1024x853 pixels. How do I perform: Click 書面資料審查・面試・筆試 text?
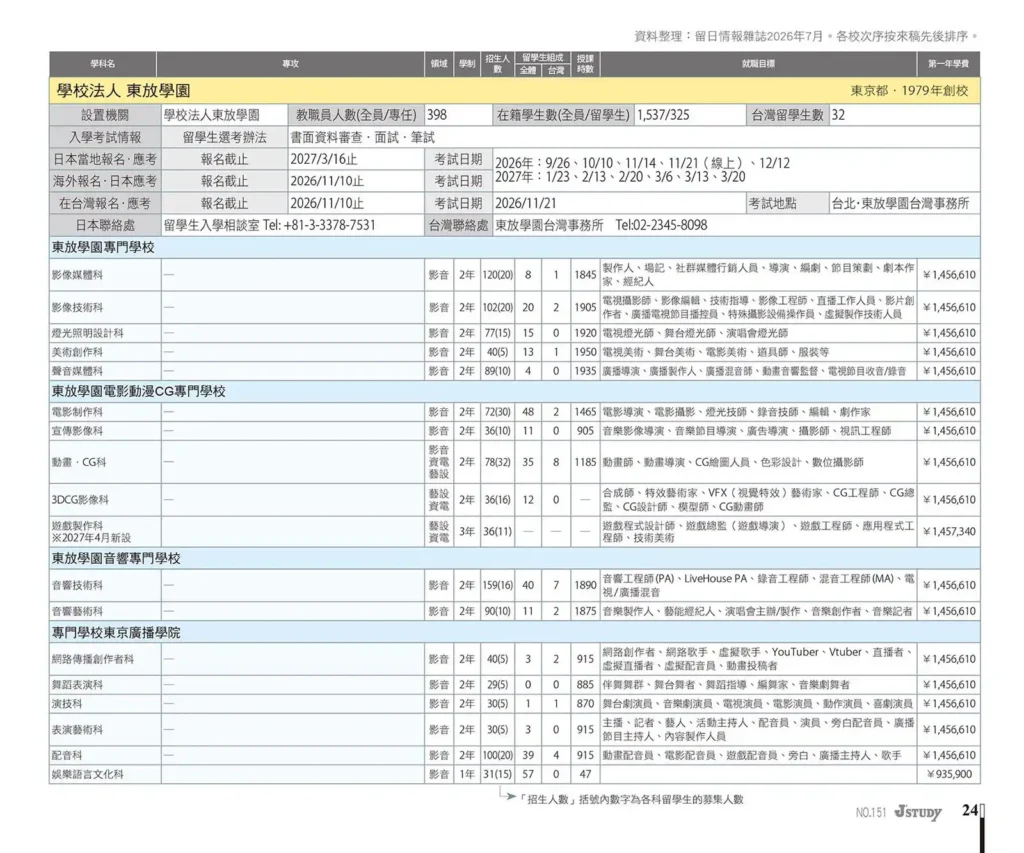click(x=362, y=137)
